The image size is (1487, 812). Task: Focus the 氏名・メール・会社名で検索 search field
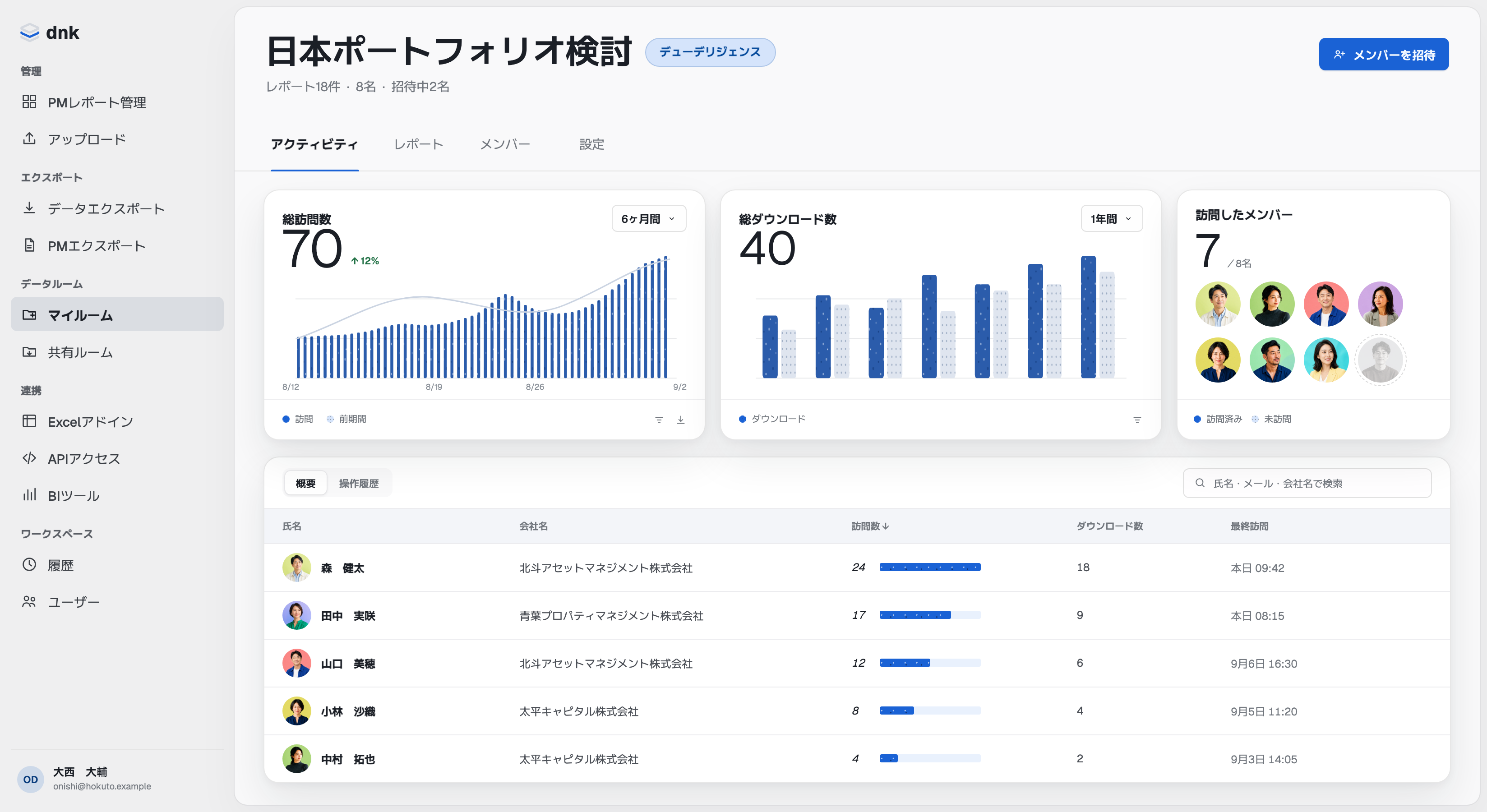tap(1307, 483)
